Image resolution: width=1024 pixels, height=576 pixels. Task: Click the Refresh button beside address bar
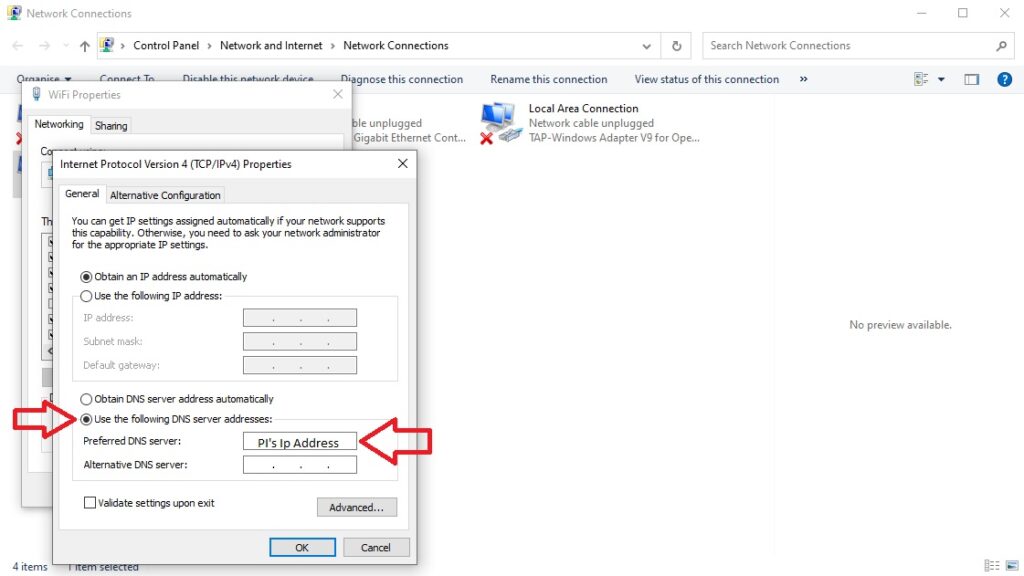click(677, 46)
